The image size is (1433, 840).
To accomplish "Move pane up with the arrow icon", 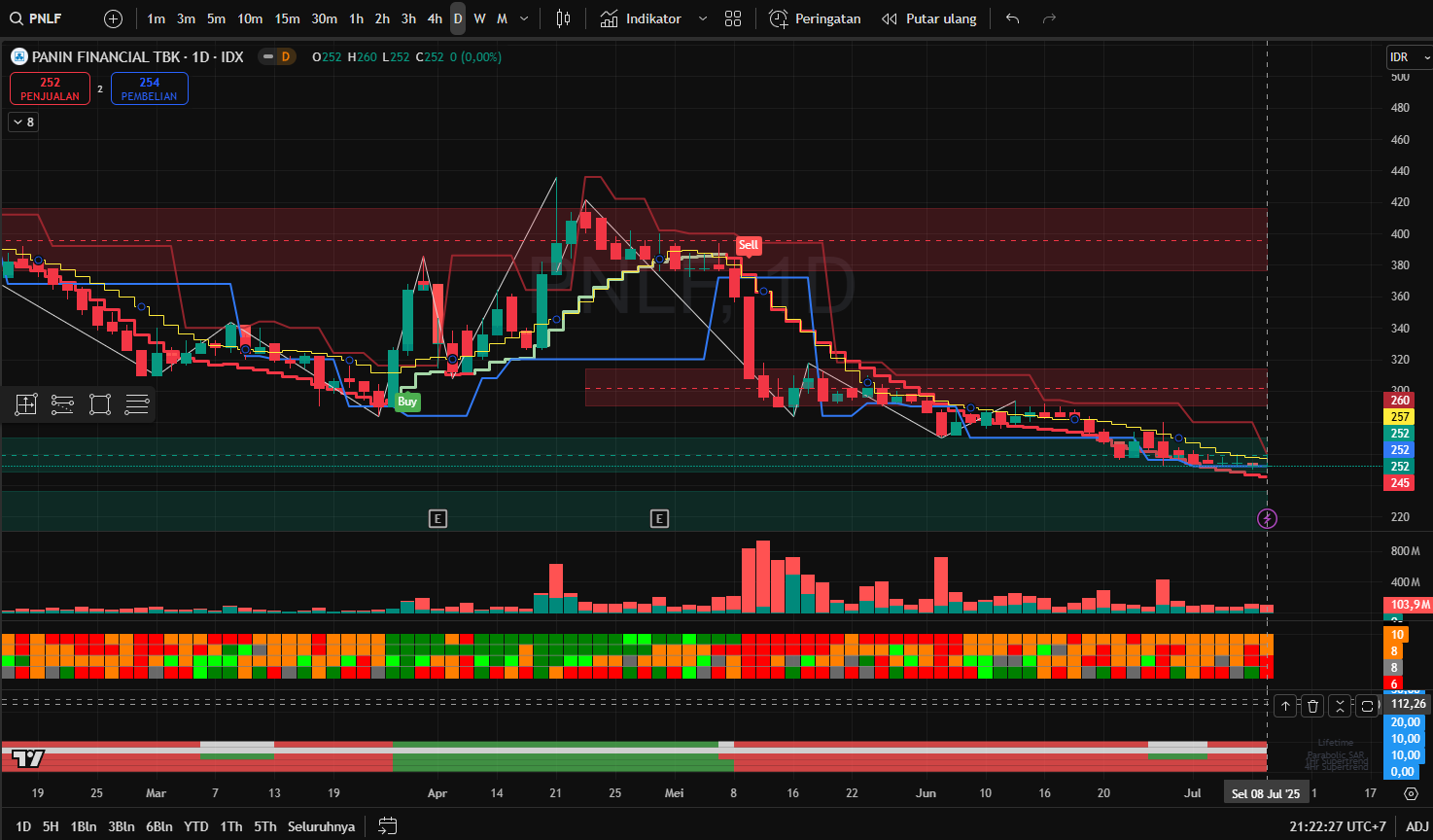I will (1285, 706).
